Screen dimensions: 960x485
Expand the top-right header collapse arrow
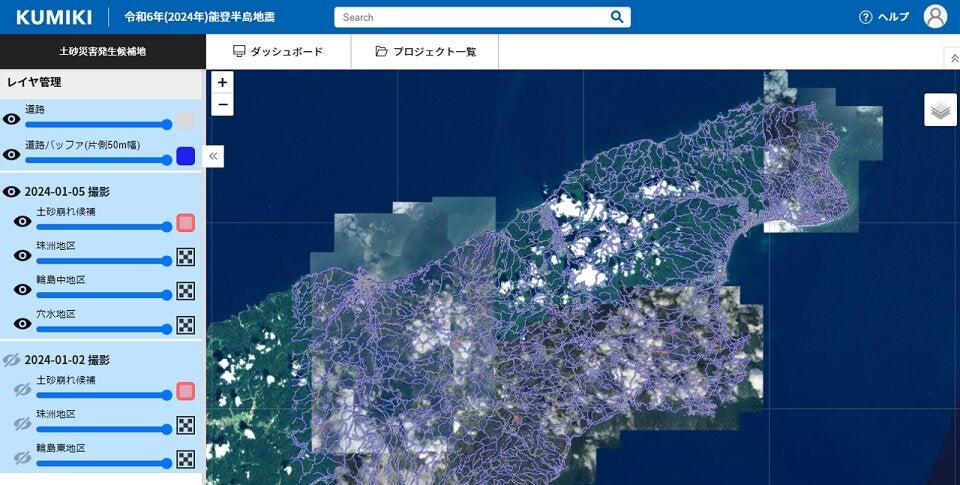953,59
